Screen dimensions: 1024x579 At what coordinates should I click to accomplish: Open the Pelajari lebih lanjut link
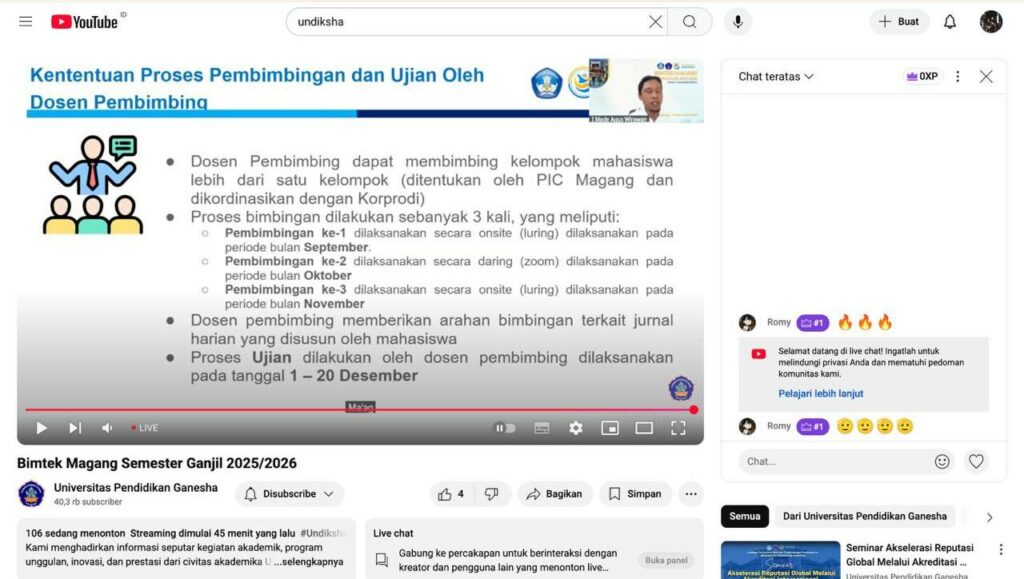821,394
